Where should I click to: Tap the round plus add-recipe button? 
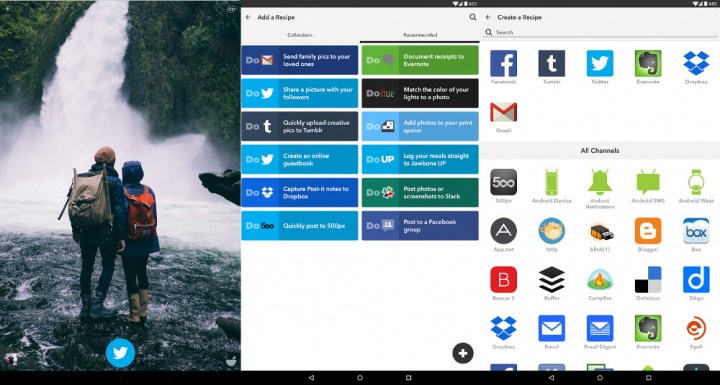[463, 353]
